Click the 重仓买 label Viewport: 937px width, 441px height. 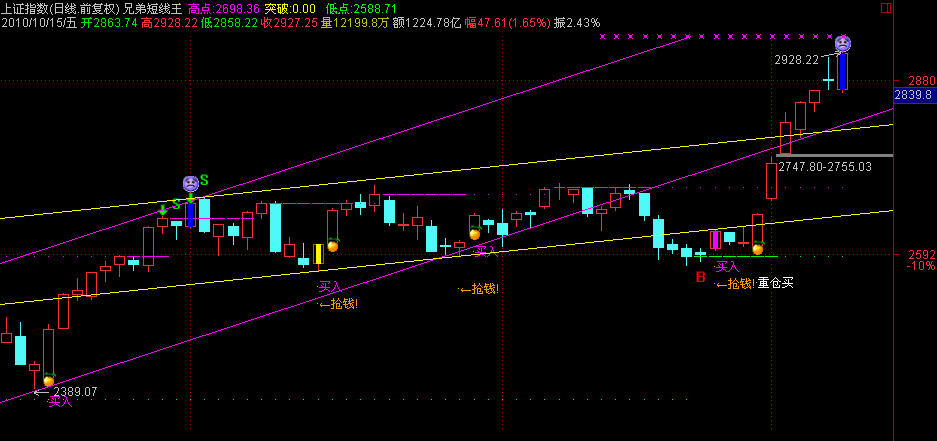point(776,283)
